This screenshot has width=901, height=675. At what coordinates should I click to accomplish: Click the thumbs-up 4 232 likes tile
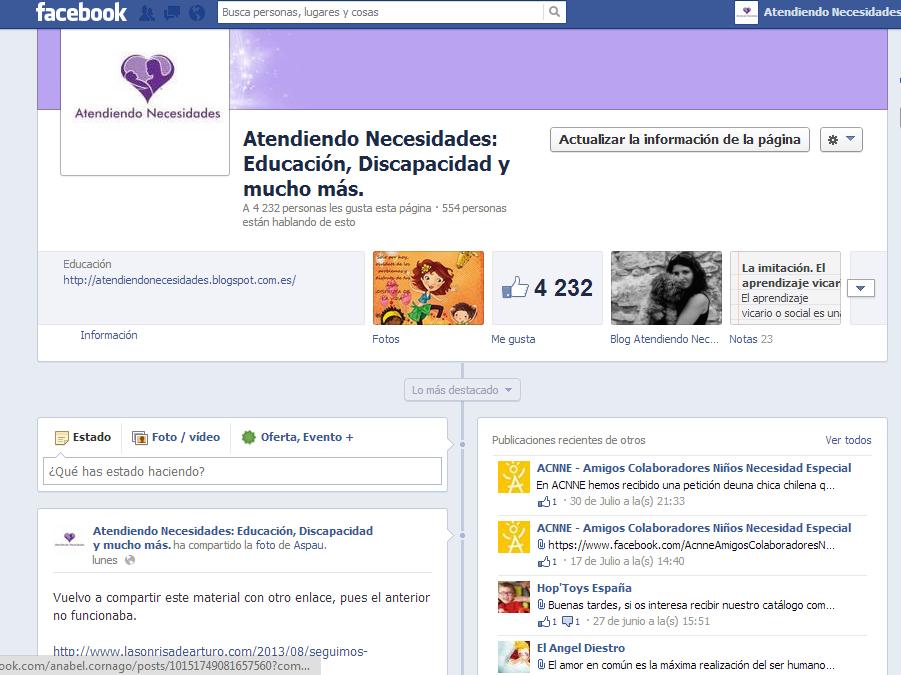(x=547, y=288)
